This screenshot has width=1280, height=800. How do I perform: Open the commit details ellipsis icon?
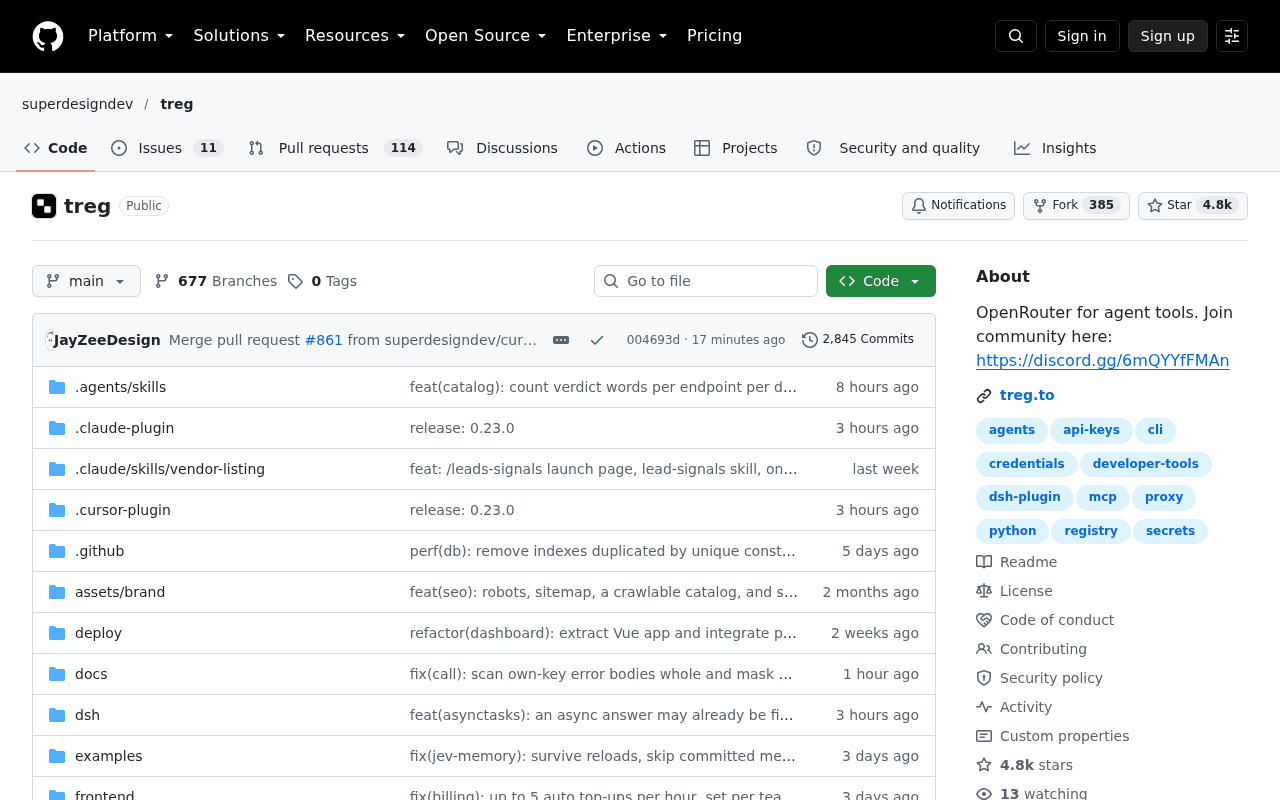point(561,340)
